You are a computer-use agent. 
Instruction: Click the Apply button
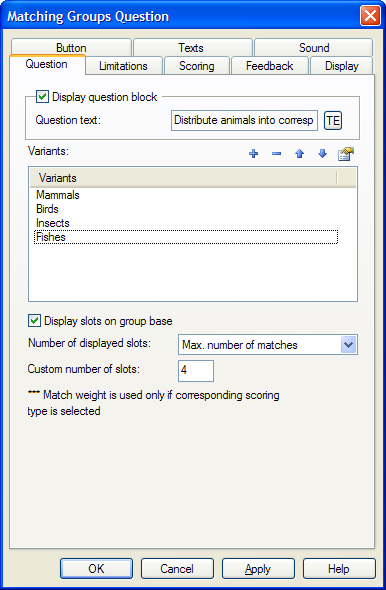(258, 569)
